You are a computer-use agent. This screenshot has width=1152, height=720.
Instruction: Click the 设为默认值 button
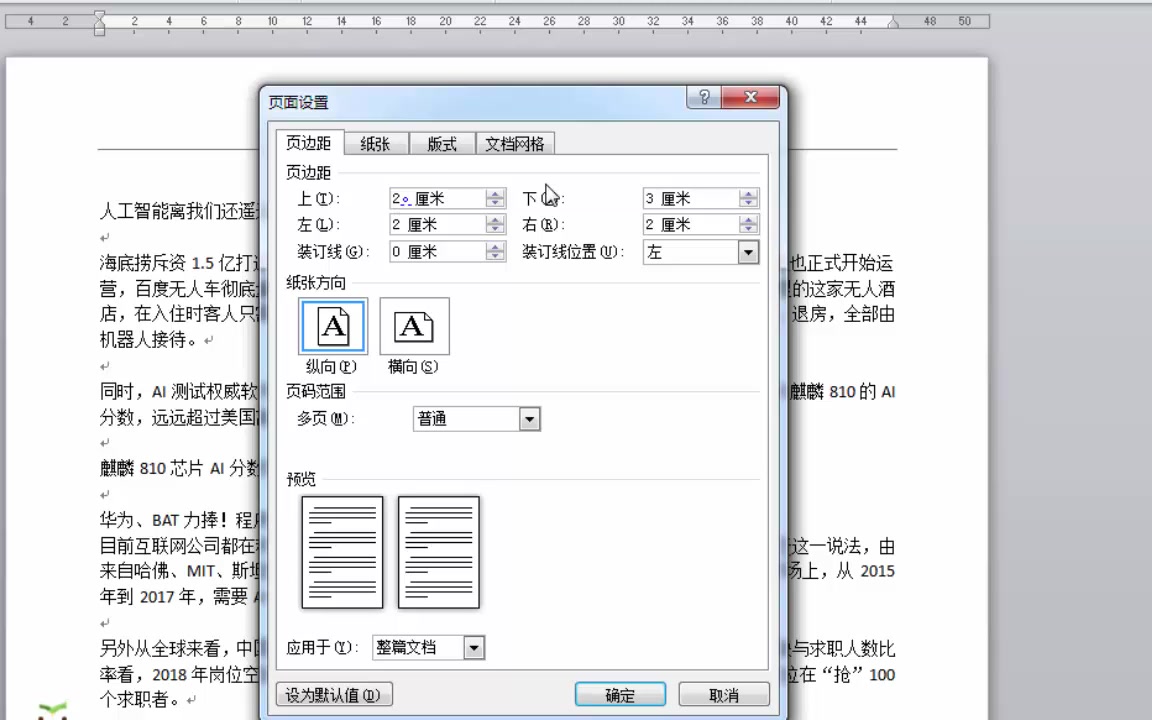tap(333, 694)
